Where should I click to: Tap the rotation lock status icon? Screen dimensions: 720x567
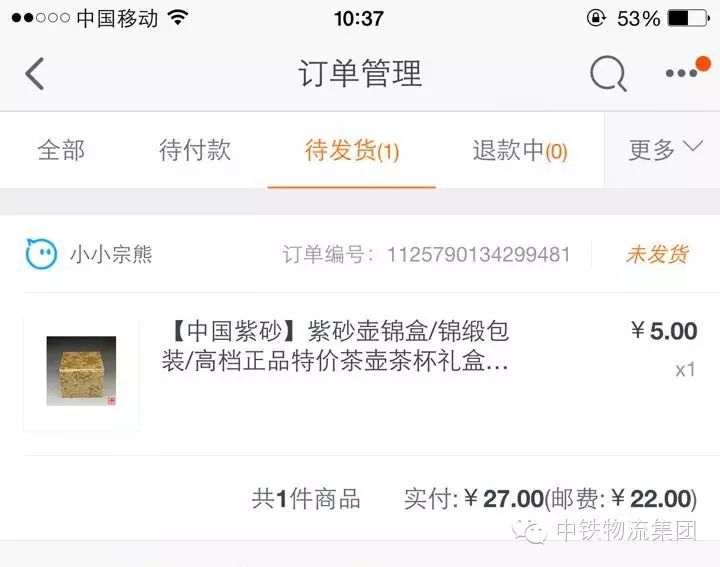(596, 18)
